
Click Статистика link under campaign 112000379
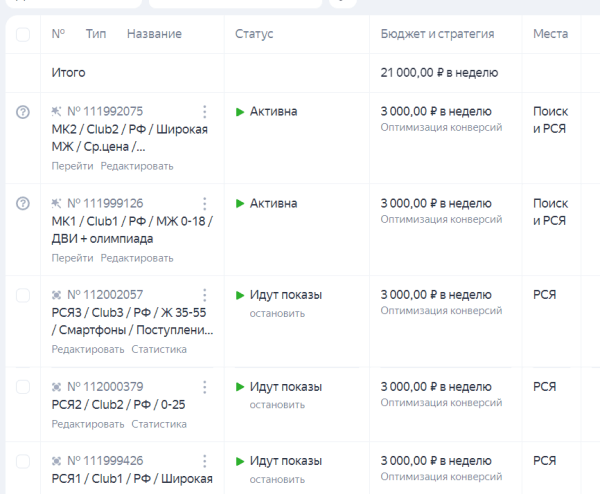pyautogui.click(x=159, y=424)
